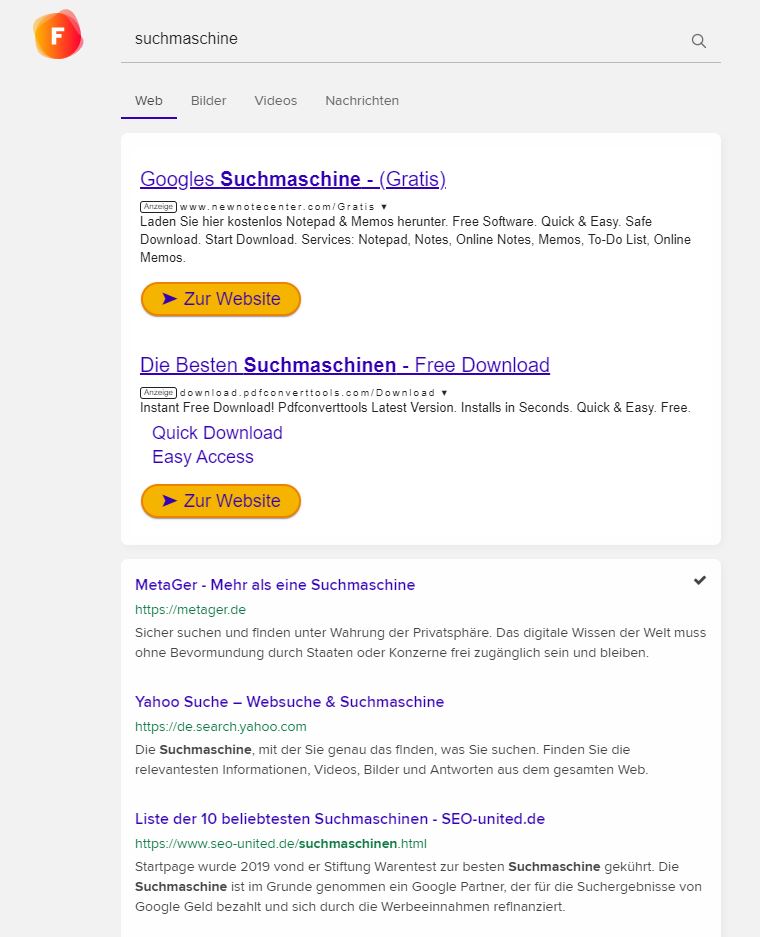Open ad link Googles Suchmaschine - (Gratis)
Viewport: 760px width, 937px height.
[x=293, y=179]
